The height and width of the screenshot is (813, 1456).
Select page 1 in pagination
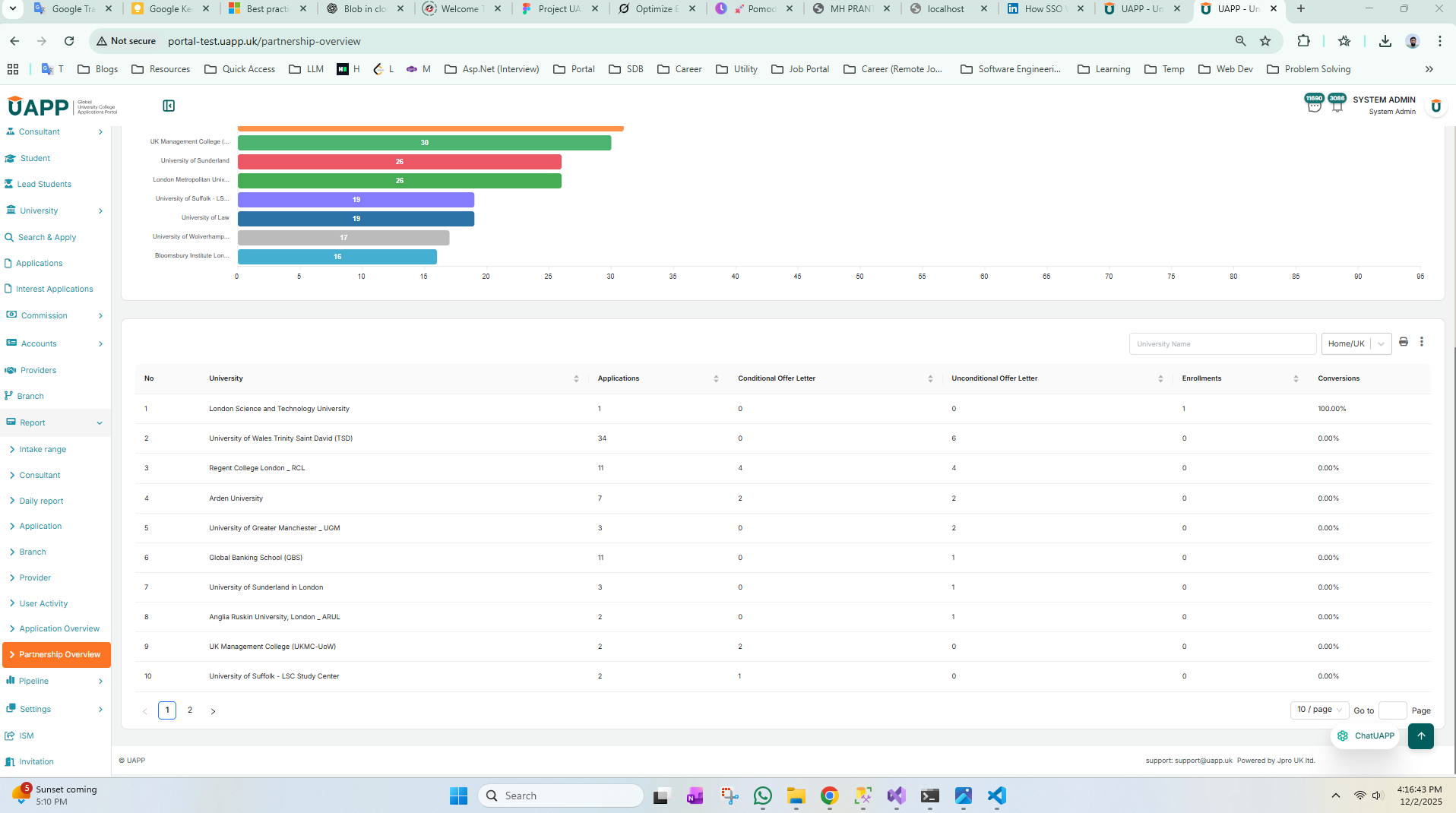tap(167, 710)
